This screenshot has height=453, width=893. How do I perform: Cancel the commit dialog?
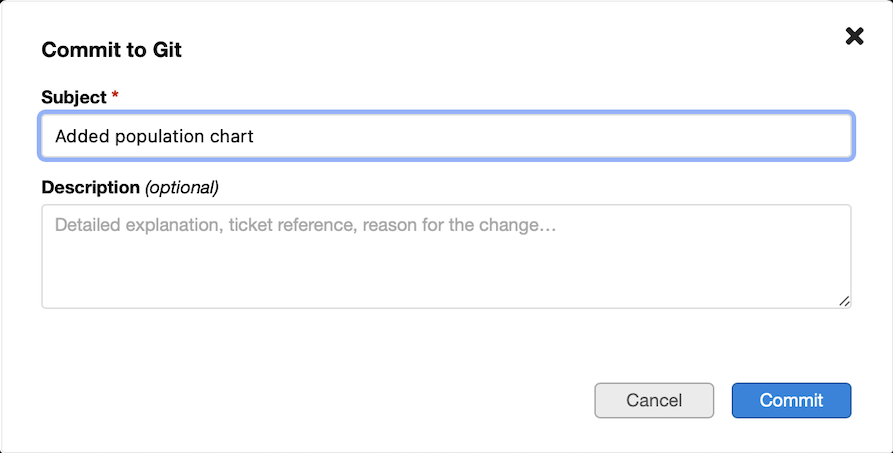coord(654,400)
